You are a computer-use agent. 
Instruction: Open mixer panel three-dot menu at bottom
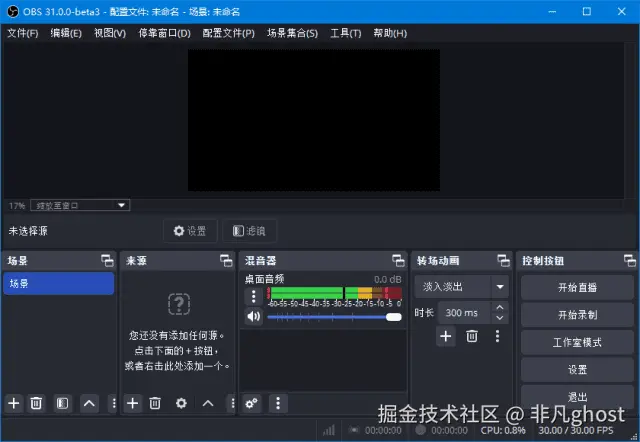(278, 403)
